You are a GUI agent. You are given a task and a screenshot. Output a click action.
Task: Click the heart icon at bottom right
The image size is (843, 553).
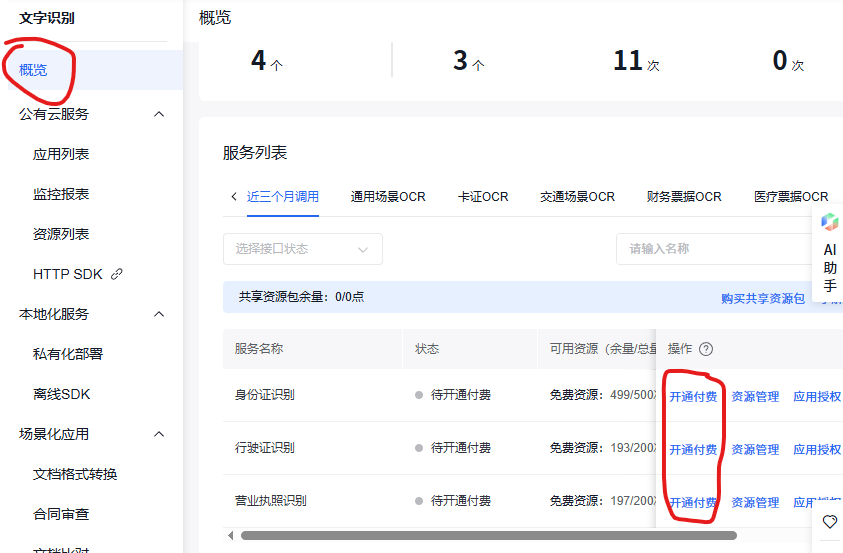click(x=829, y=522)
